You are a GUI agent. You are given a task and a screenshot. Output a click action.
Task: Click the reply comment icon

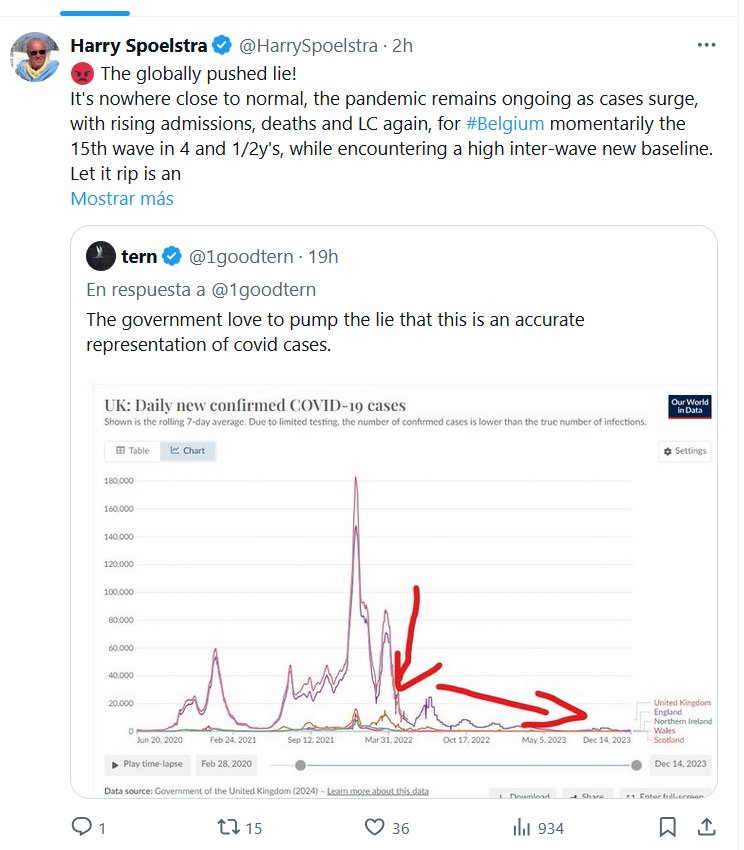click(x=82, y=827)
